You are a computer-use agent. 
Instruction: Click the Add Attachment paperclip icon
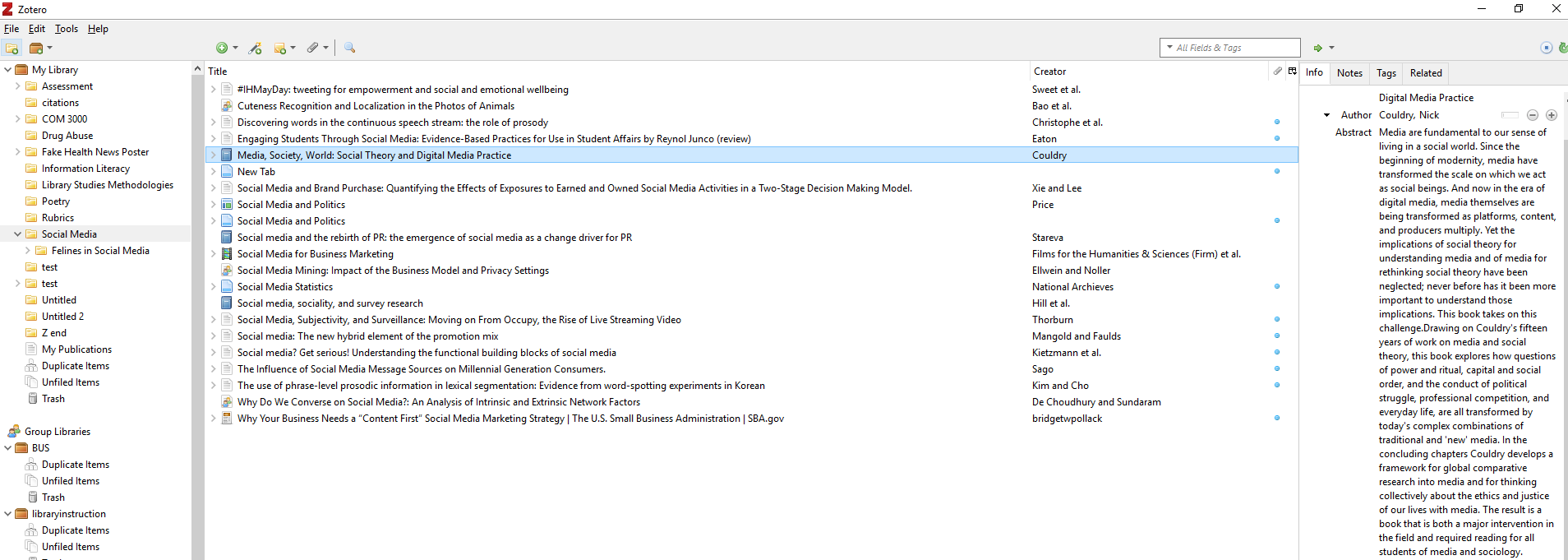[313, 48]
